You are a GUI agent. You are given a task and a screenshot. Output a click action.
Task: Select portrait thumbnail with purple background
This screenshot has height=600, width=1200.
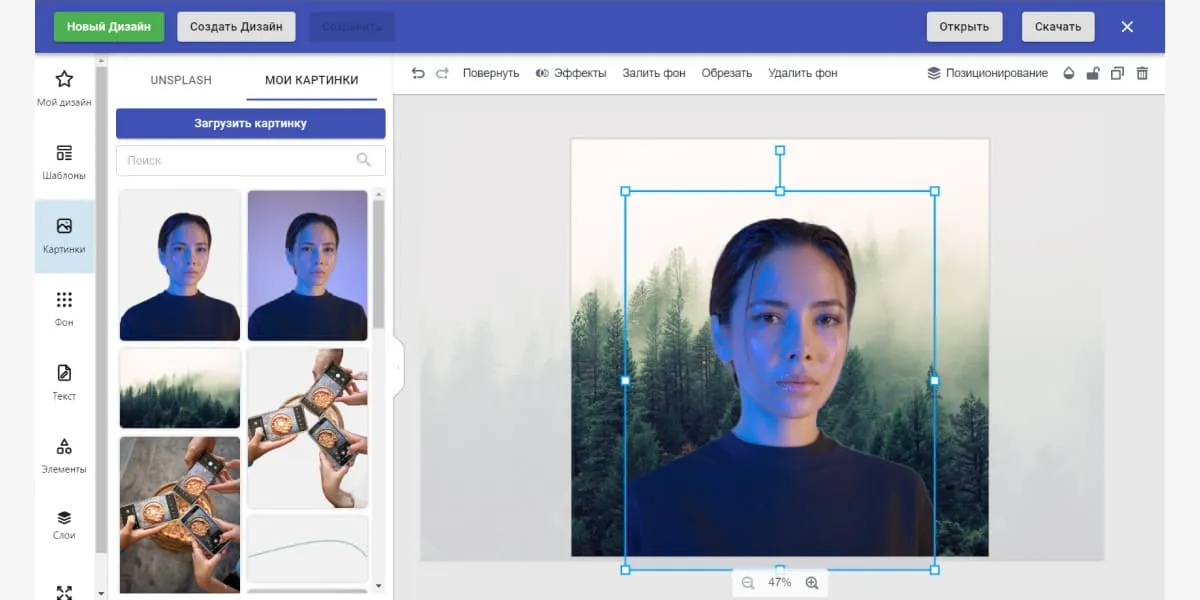tap(308, 266)
